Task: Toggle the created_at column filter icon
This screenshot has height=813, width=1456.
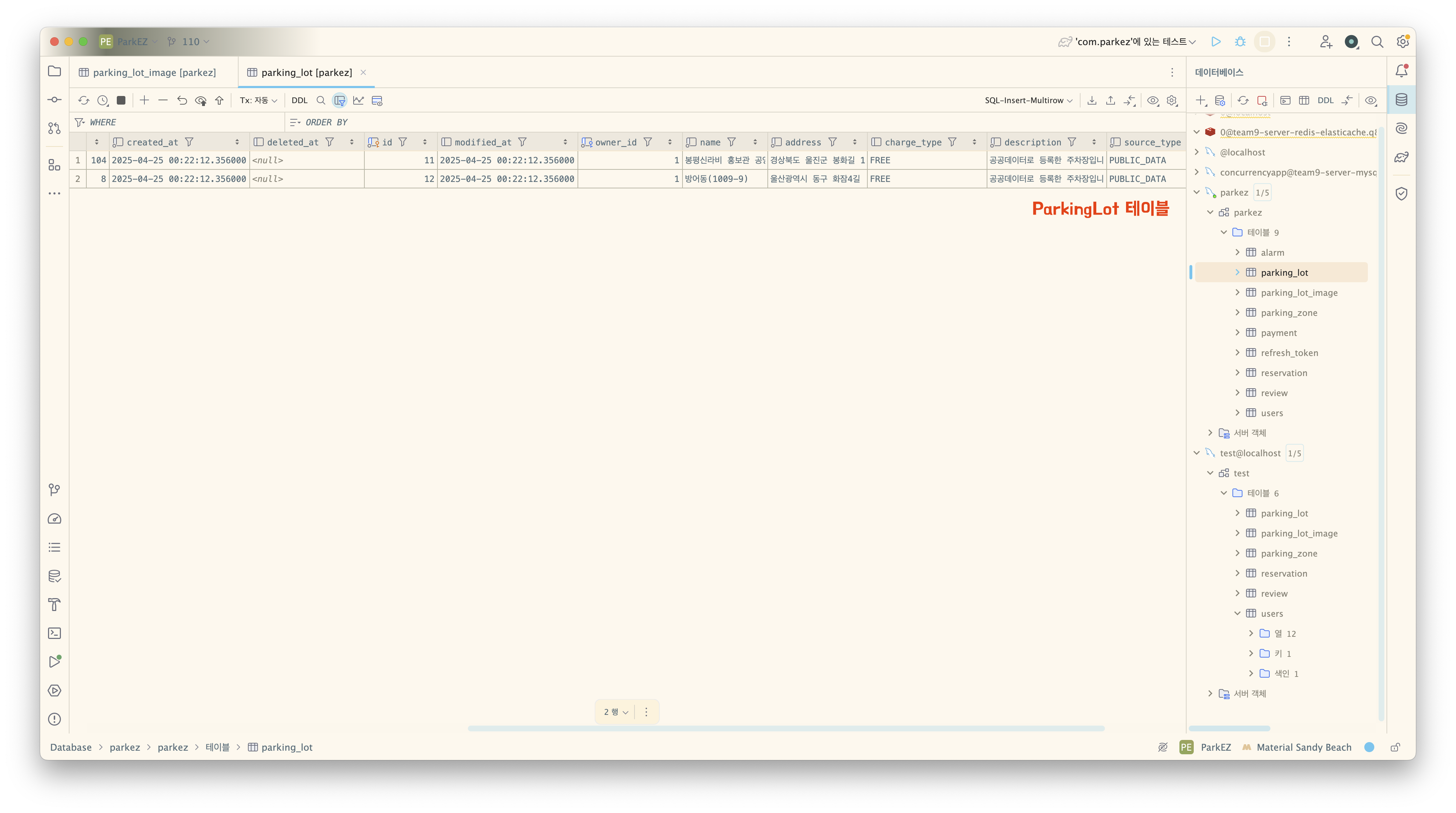Action: pos(190,143)
